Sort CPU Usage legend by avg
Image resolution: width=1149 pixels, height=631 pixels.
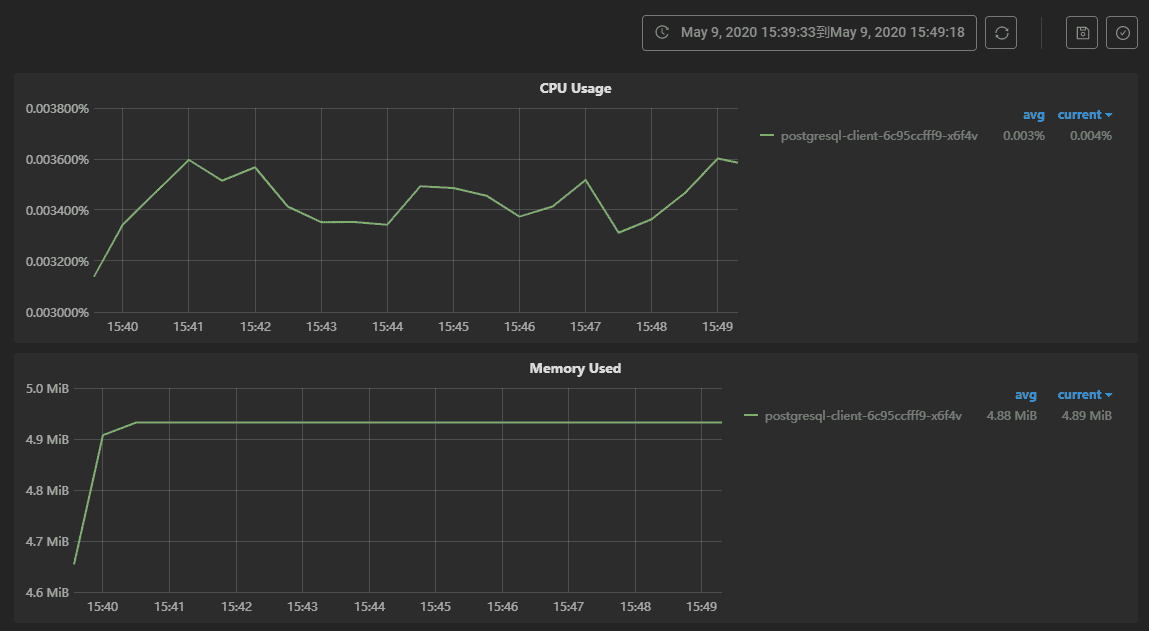(x=1033, y=115)
